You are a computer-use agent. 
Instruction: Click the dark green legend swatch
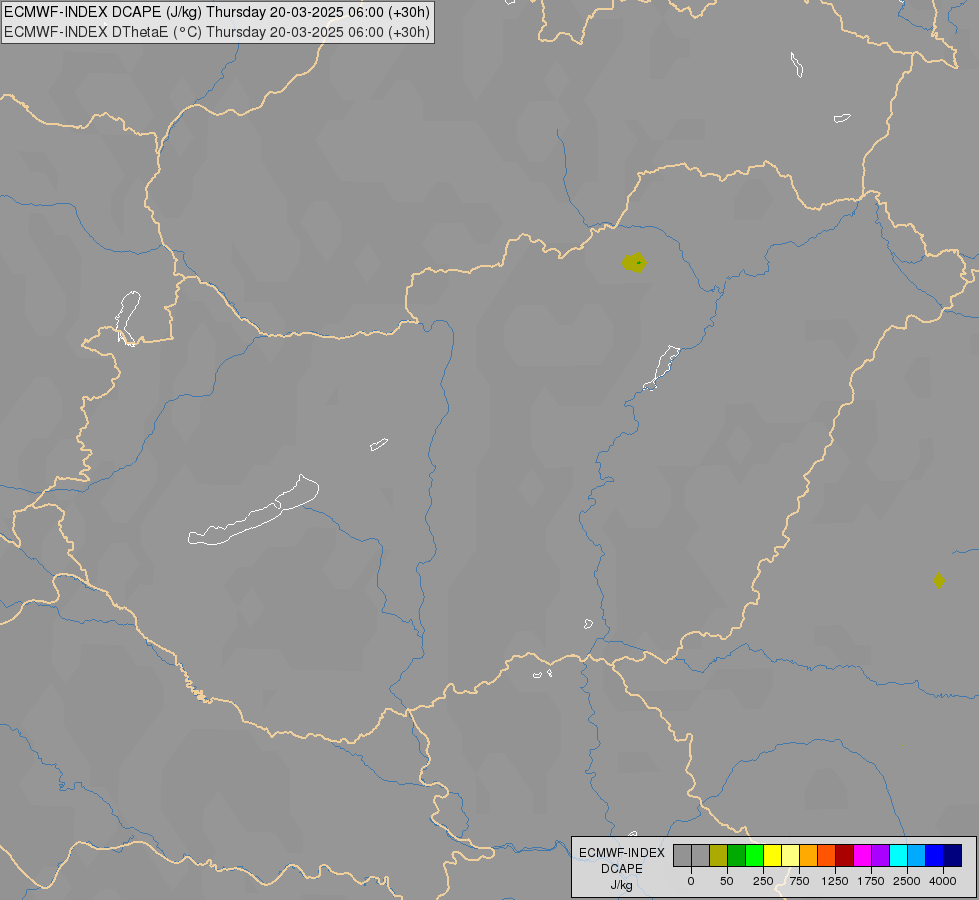pyautogui.click(x=737, y=856)
